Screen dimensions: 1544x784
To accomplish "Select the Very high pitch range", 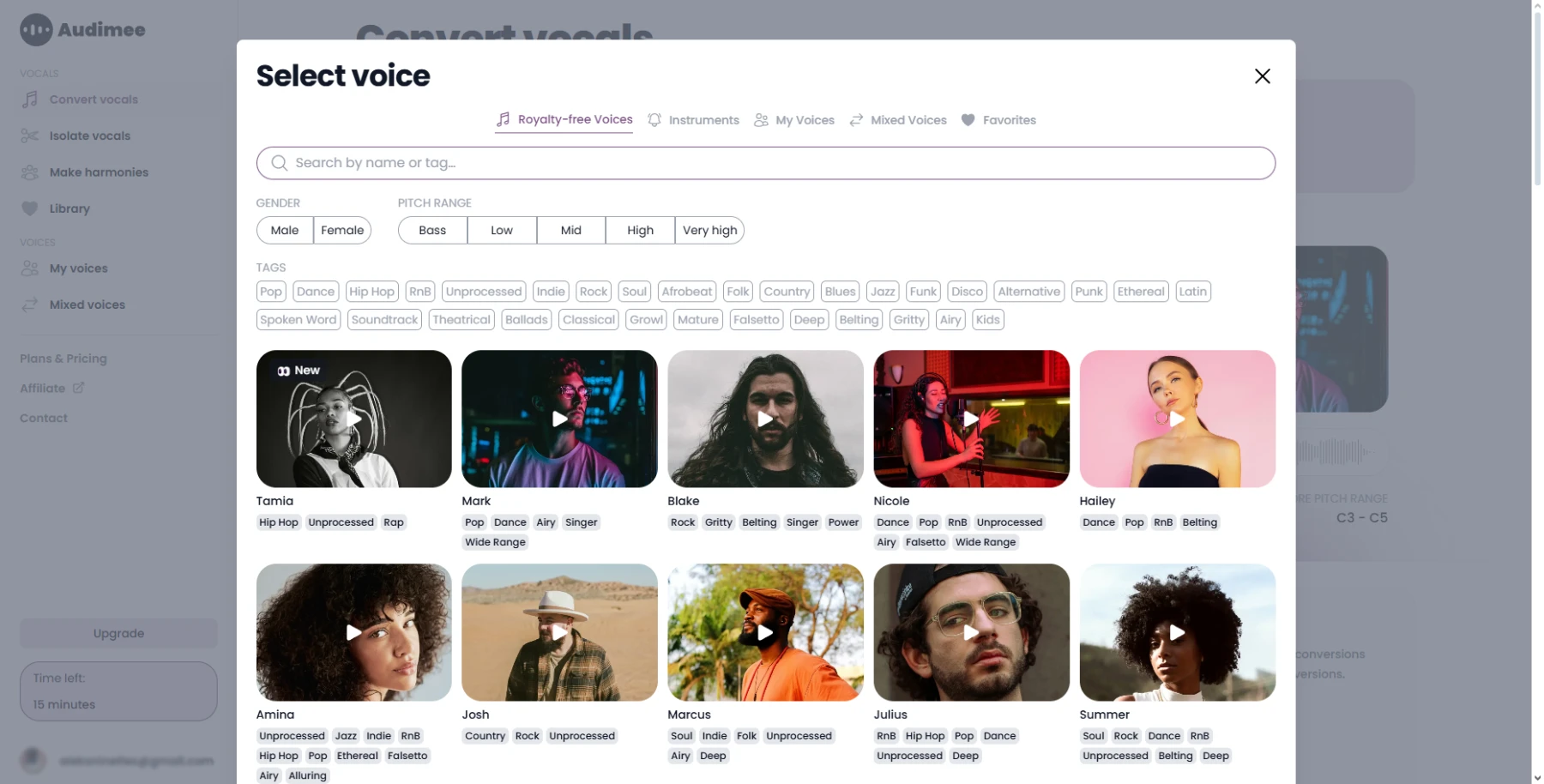I will [x=709, y=230].
